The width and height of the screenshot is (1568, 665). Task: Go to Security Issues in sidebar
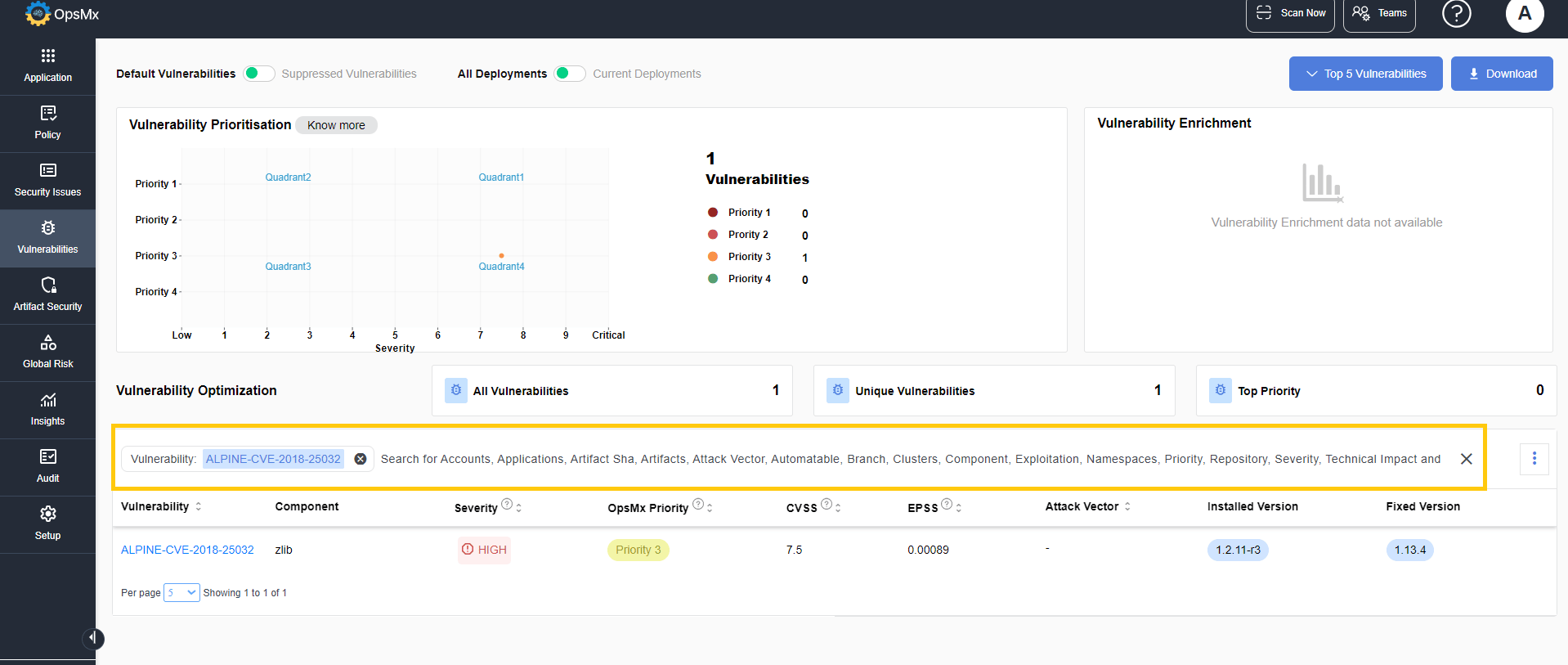coord(47,181)
